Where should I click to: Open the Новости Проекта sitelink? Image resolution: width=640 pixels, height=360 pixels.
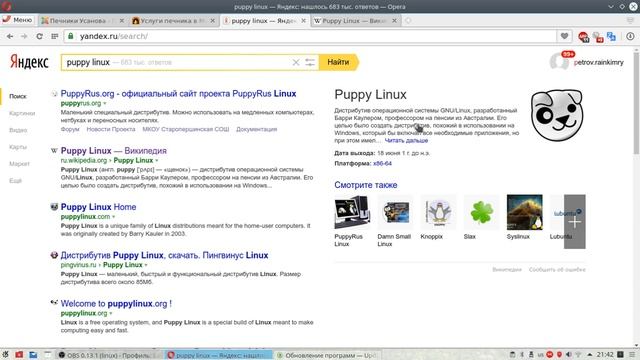[111, 129]
